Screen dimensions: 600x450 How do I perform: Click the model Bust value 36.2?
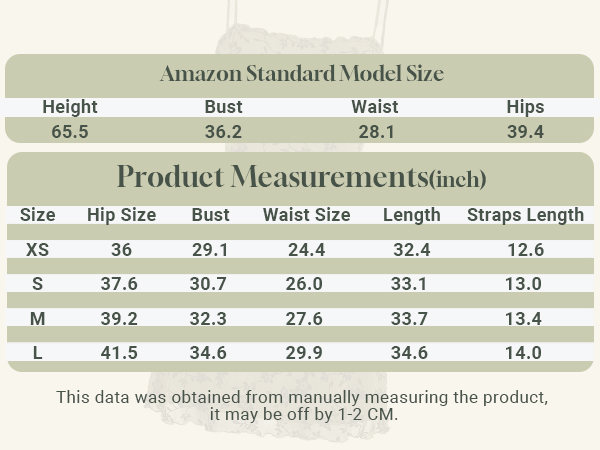(x=223, y=132)
